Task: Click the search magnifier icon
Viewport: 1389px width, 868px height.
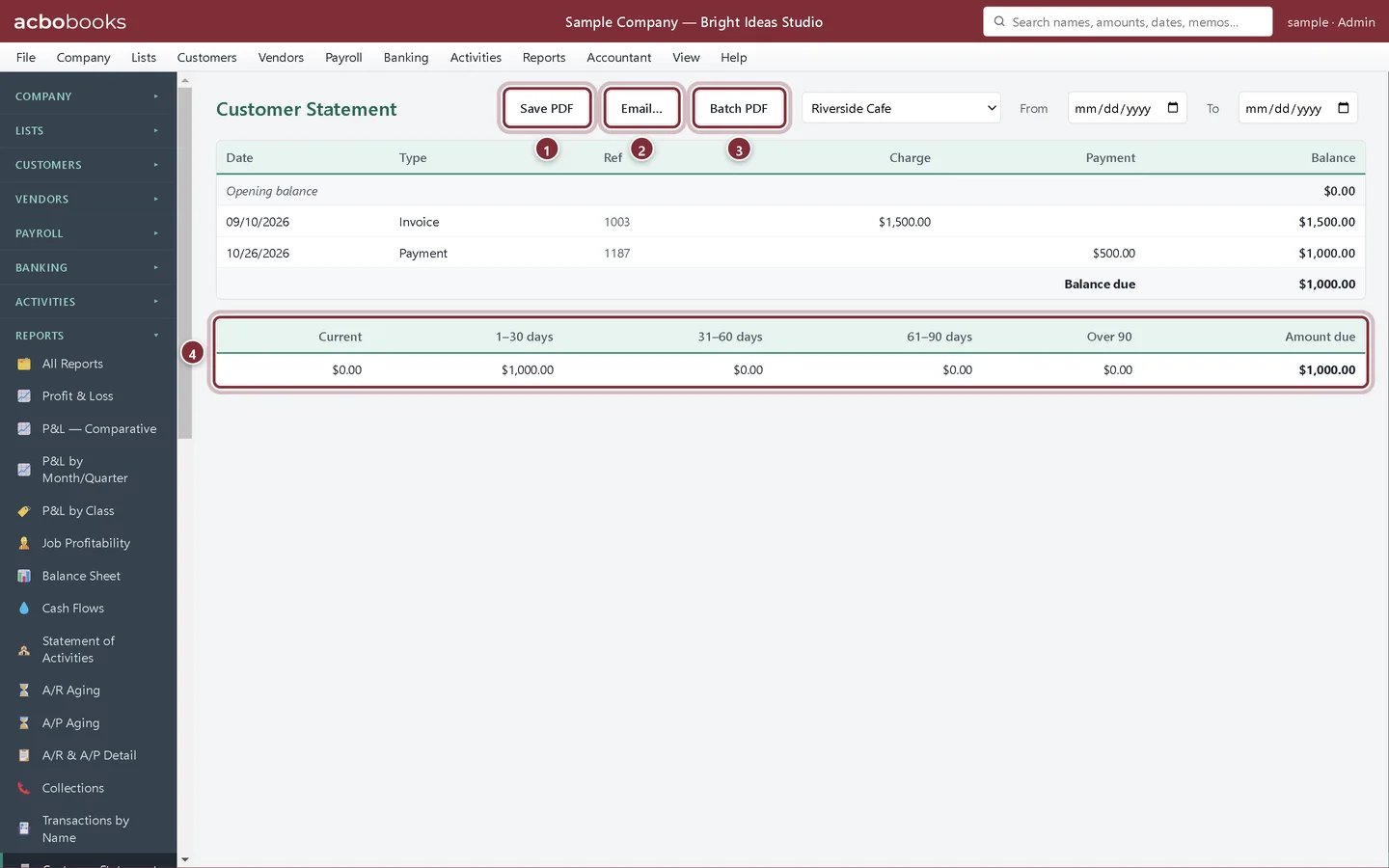Action: click(x=999, y=21)
